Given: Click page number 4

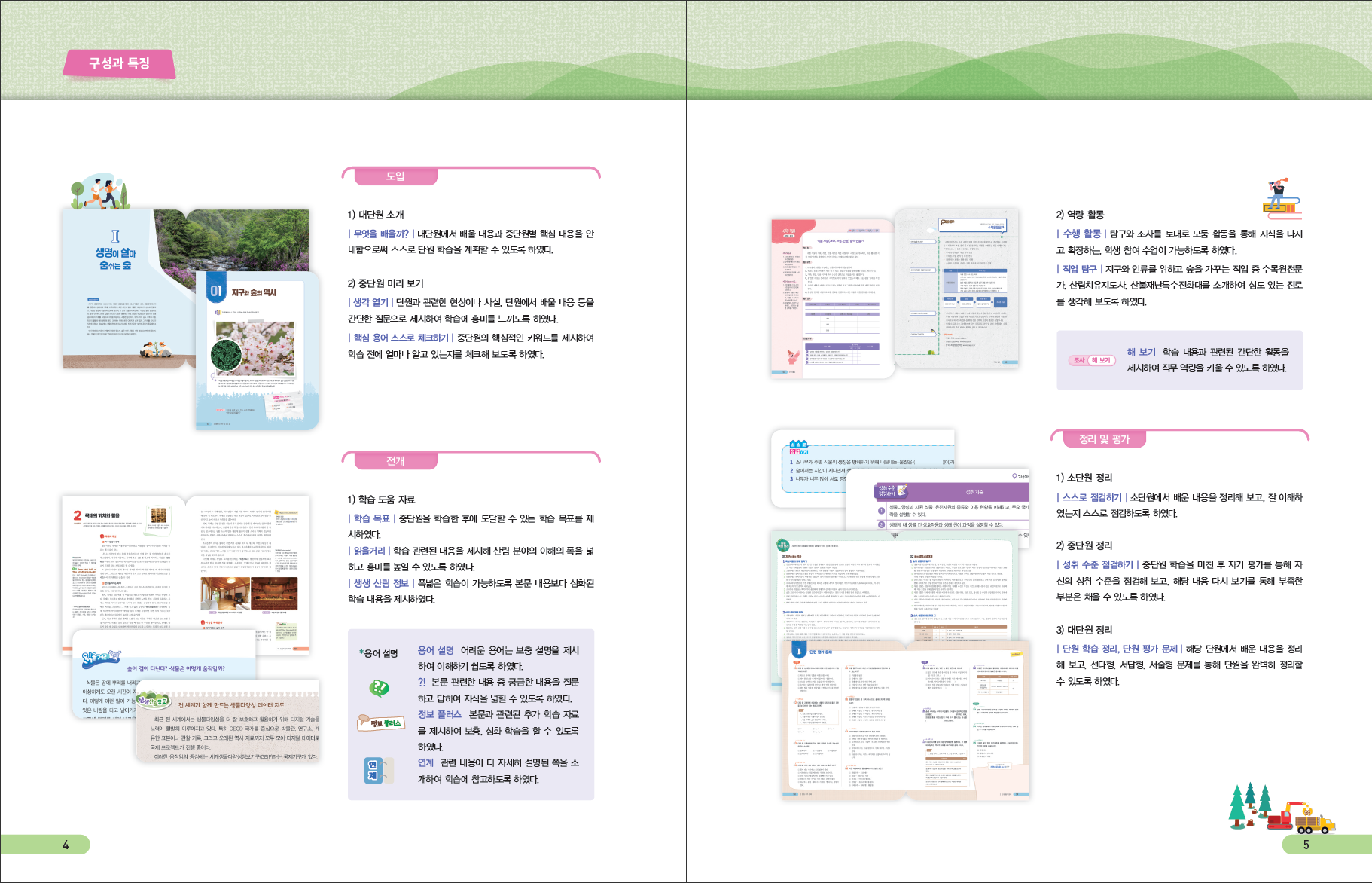Looking at the screenshot, I should [66, 845].
